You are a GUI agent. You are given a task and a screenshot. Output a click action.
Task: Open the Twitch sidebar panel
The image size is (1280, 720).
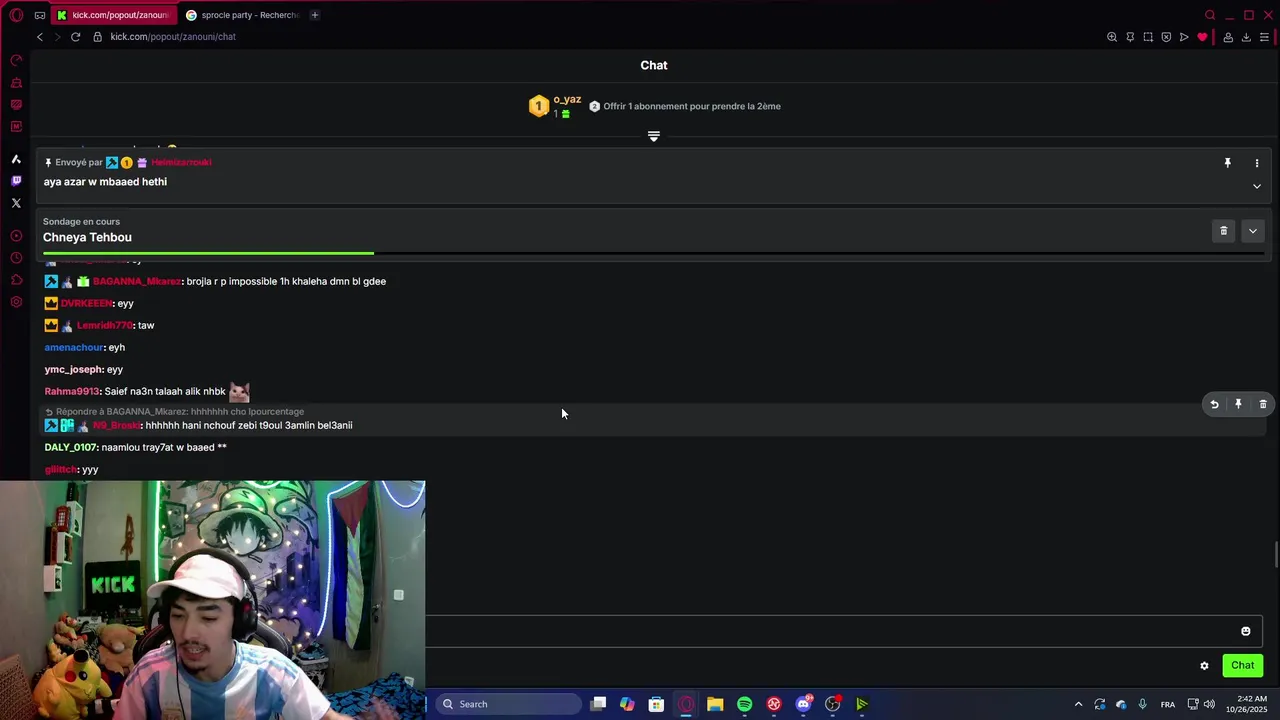[16, 181]
